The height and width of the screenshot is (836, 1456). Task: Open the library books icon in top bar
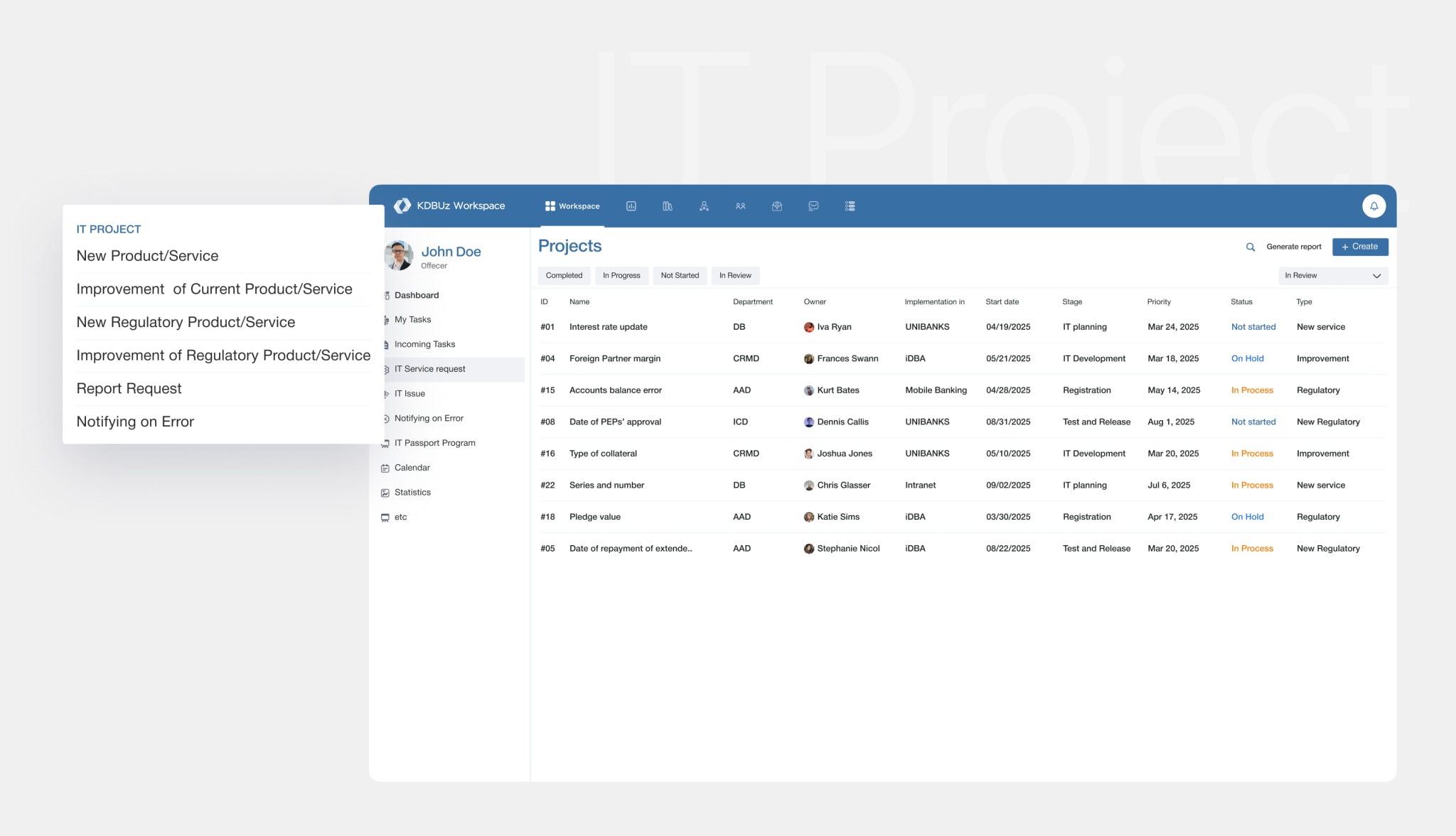tap(667, 206)
